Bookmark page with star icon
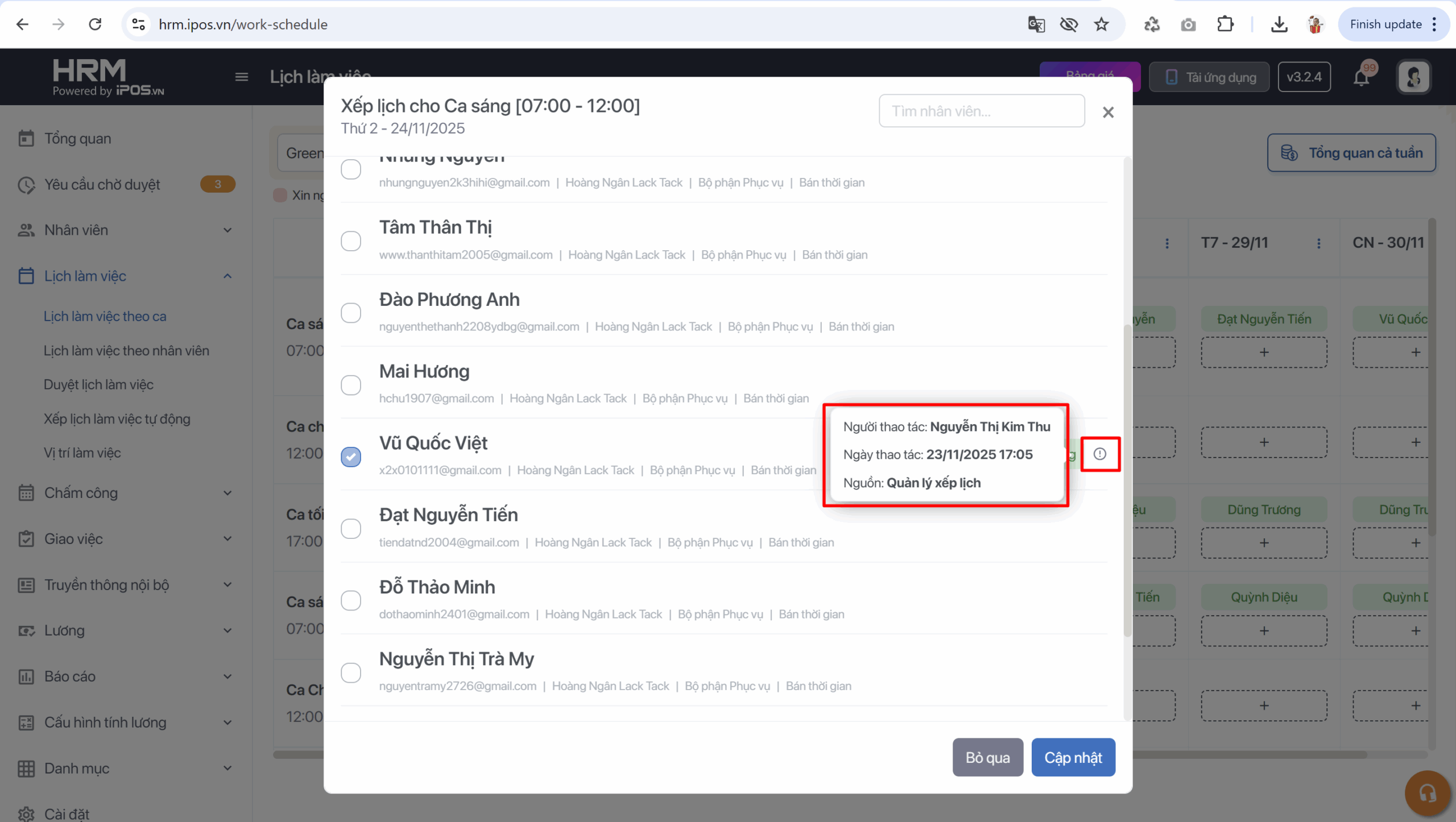The width and height of the screenshot is (1456, 822). (1101, 24)
